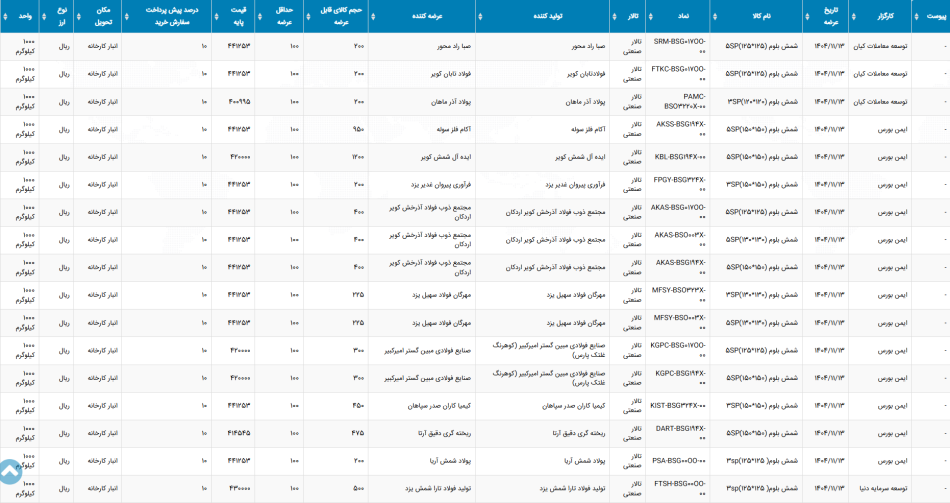This screenshot has height=503, width=950.
Task: Click producer cell کیمیا کاران صدر سپاهان
Action: point(573,405)
